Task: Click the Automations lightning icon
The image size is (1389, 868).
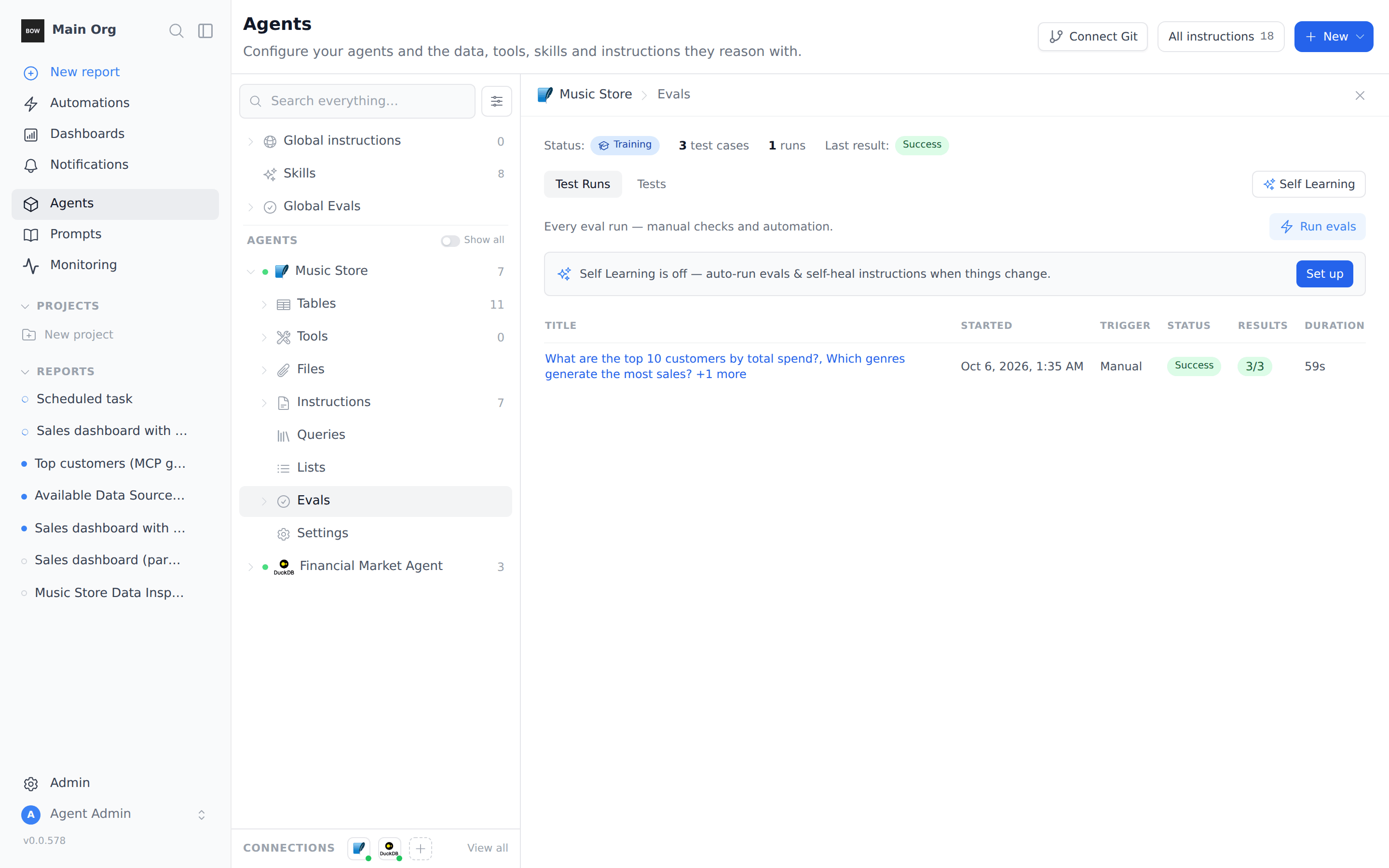Action: pyautogui.click(x=31, y=103)
